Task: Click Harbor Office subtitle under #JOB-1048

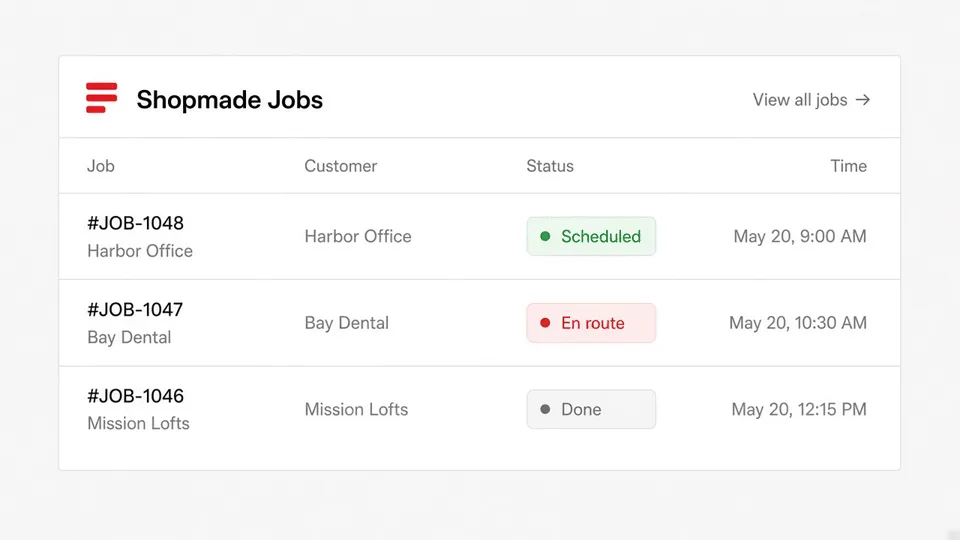Action: tap(140, 251)
